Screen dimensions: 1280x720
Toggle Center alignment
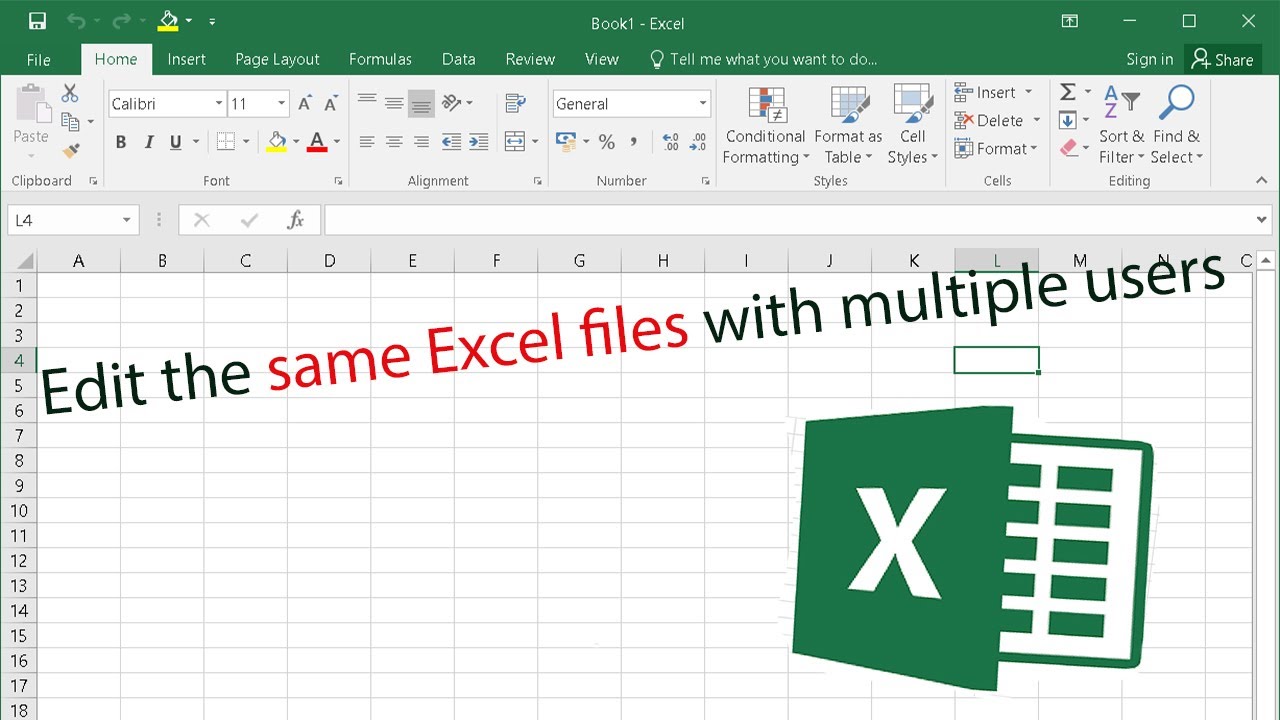coord(394,142)
